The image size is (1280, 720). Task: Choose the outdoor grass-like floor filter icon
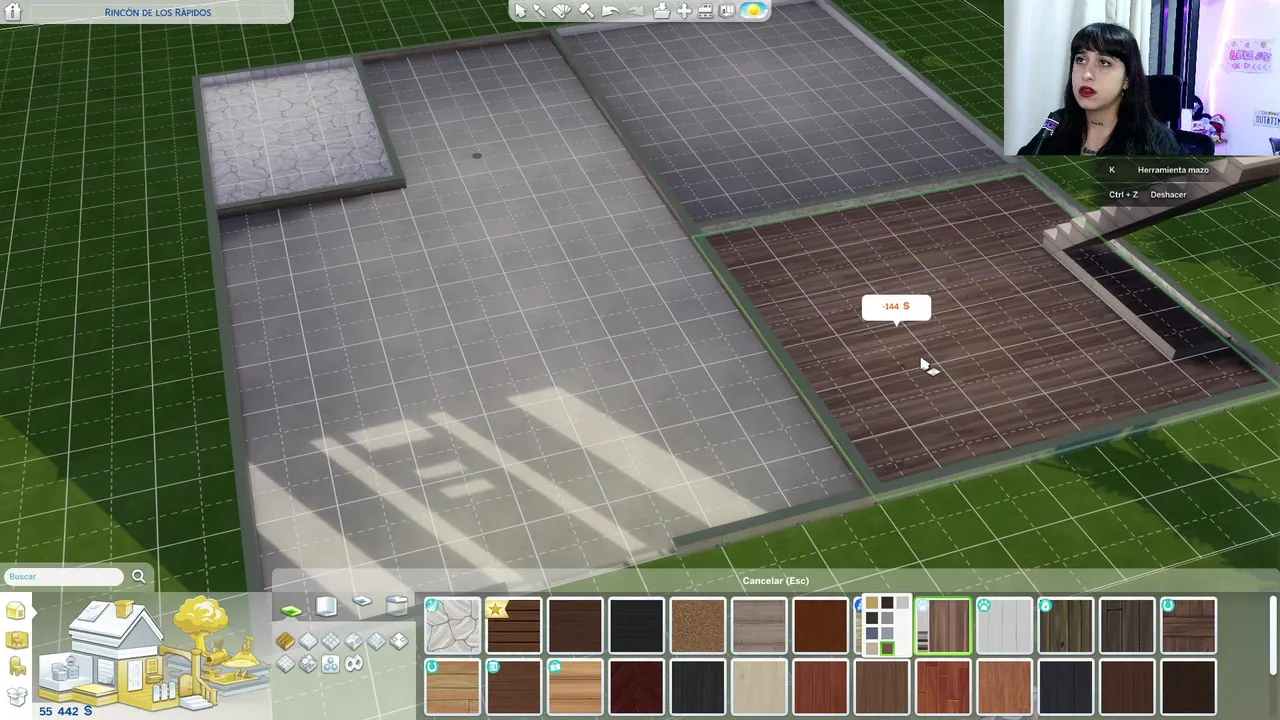pos(308,664)
